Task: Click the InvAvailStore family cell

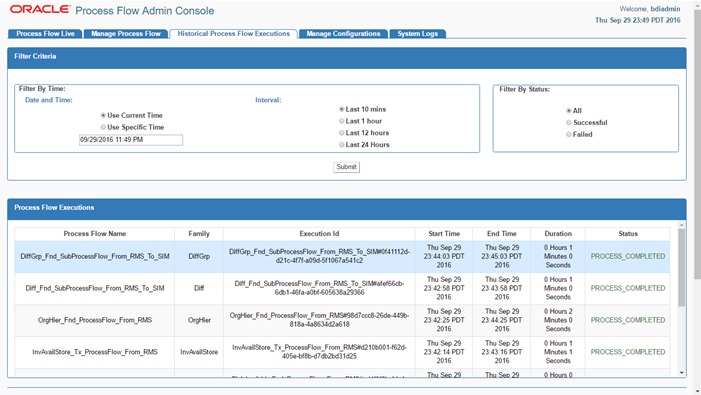Action: point(199,352)
